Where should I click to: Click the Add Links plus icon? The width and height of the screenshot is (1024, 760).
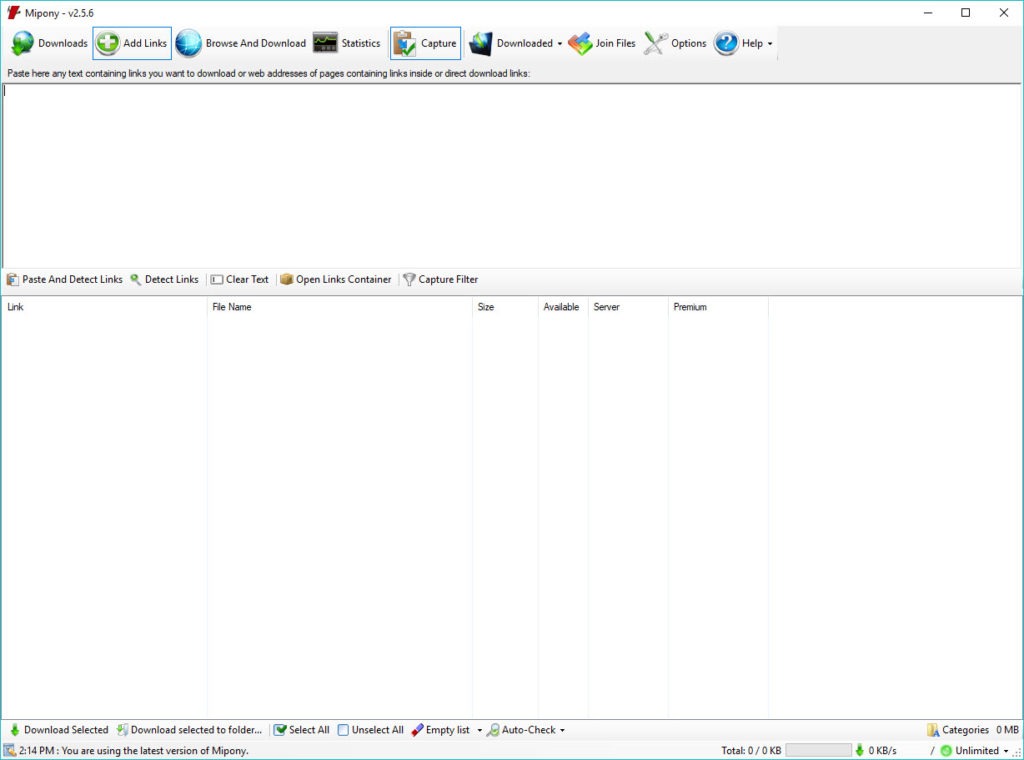(x=108, y=43)
